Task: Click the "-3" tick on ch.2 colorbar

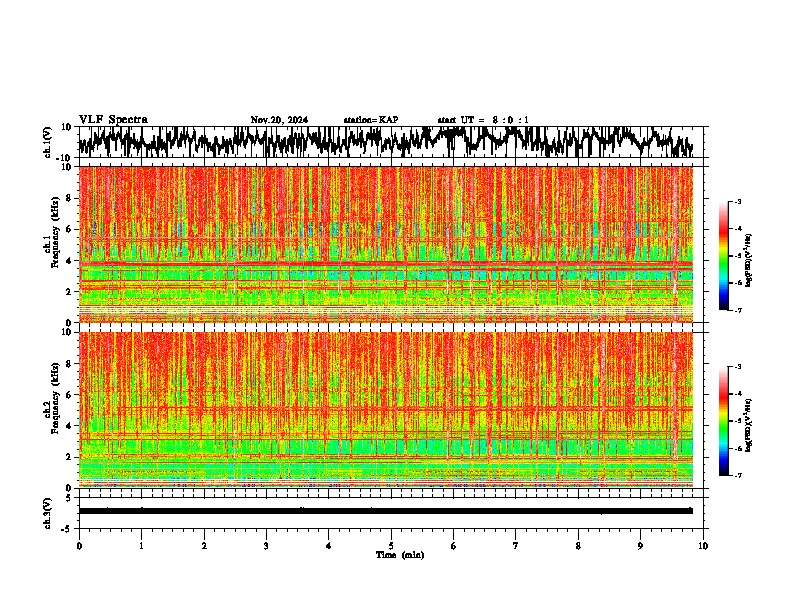Action: pyautogui.click(x=738, y=367)
